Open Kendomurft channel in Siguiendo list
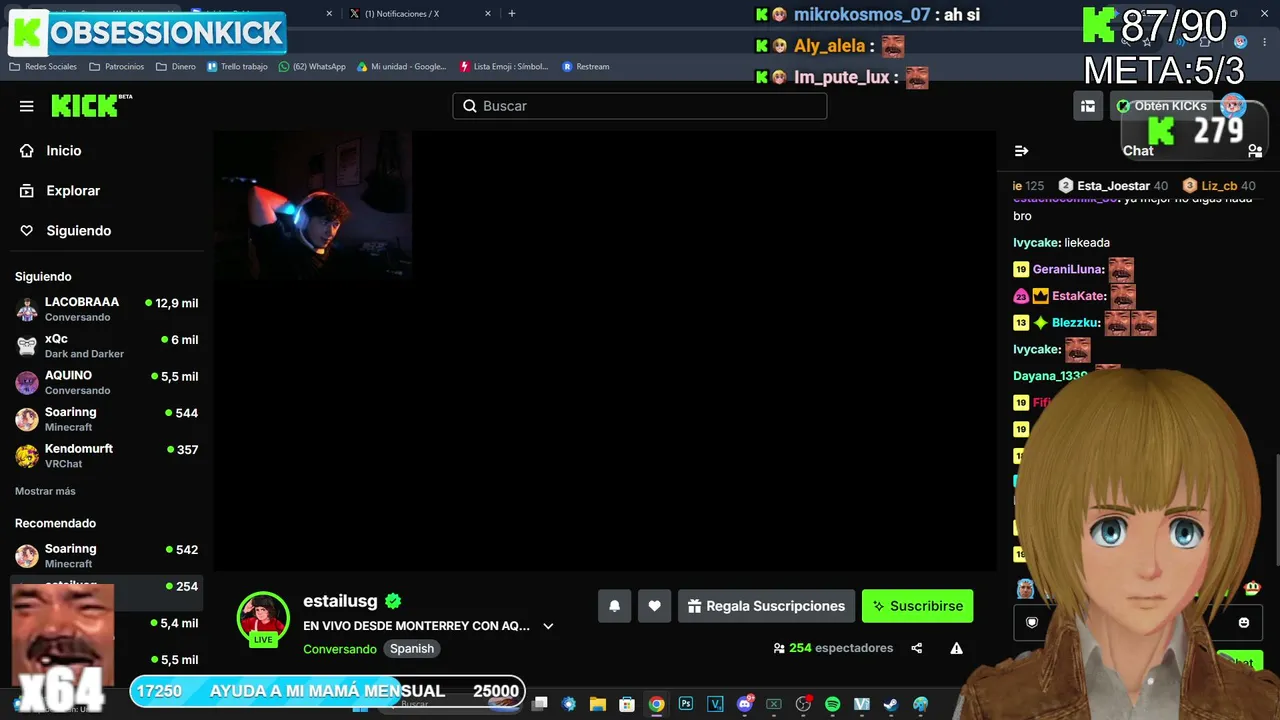This screenshot has height=720, width=1280. coord(106,456)
